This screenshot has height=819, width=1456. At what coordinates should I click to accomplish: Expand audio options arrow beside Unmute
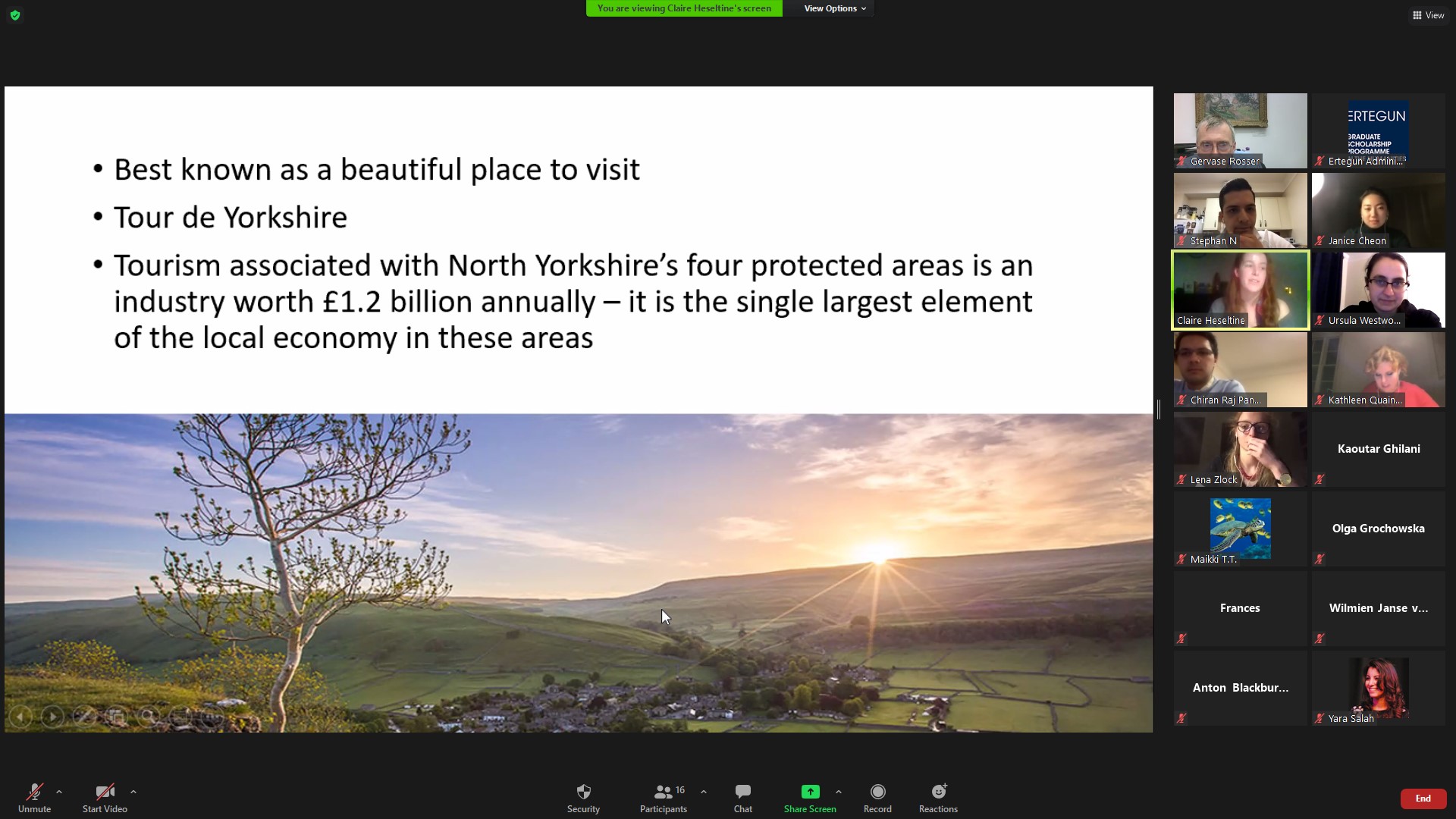(x=59, y=792)
